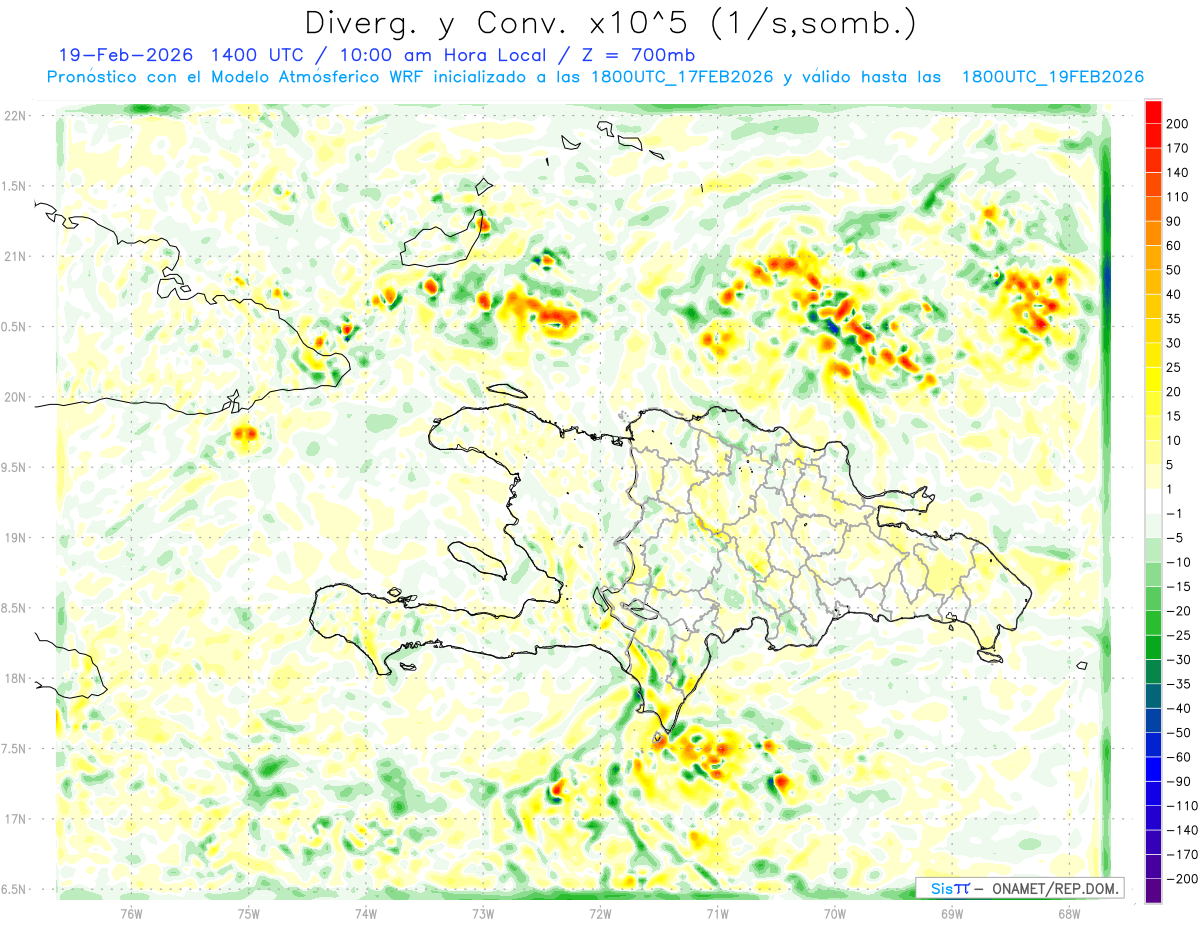This screenshot has width=1200, height=927.
Task: Click the "76W" longitude label
Action: [x=131, y=913]
